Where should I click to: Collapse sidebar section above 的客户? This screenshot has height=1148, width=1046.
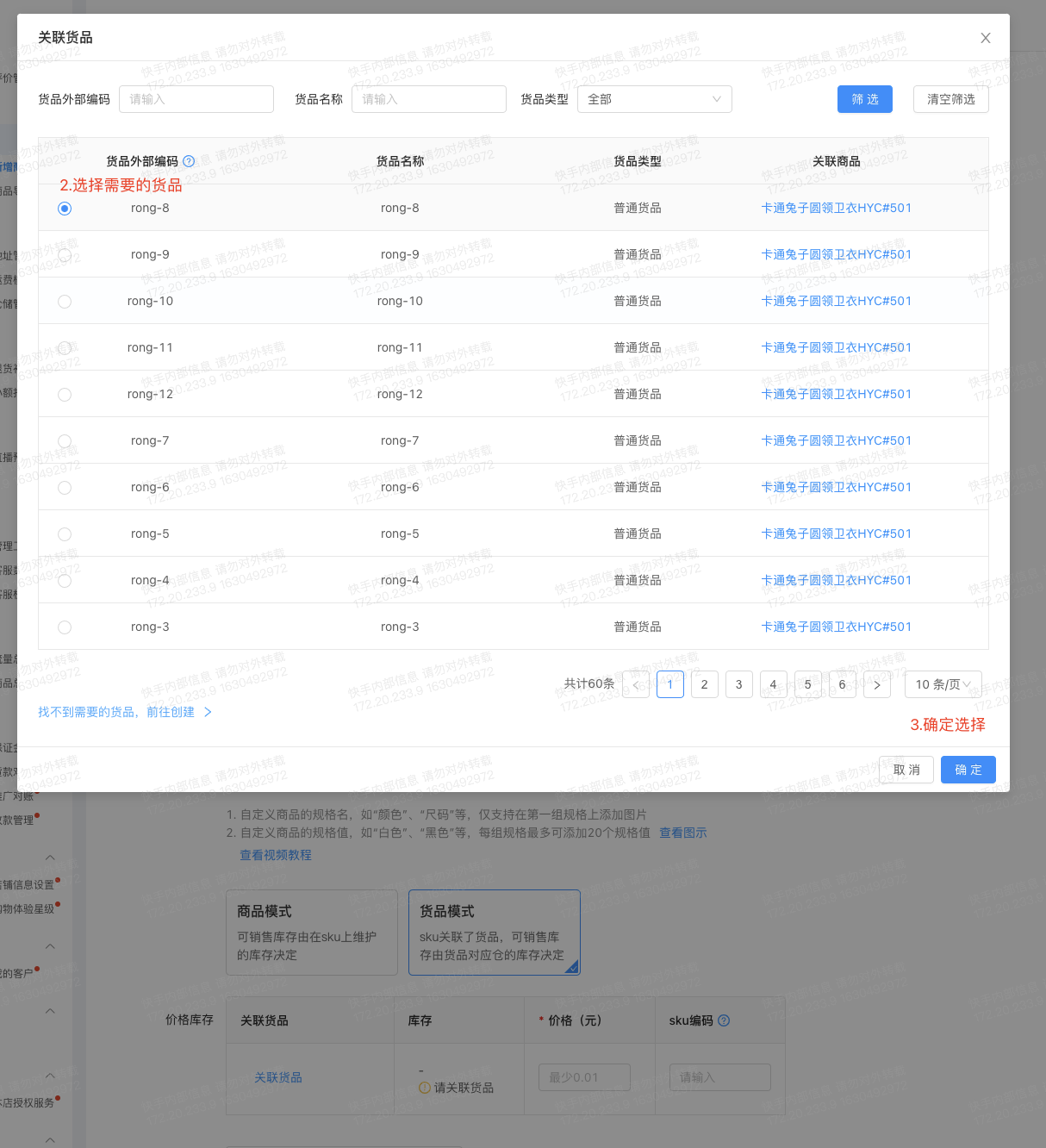50,946
